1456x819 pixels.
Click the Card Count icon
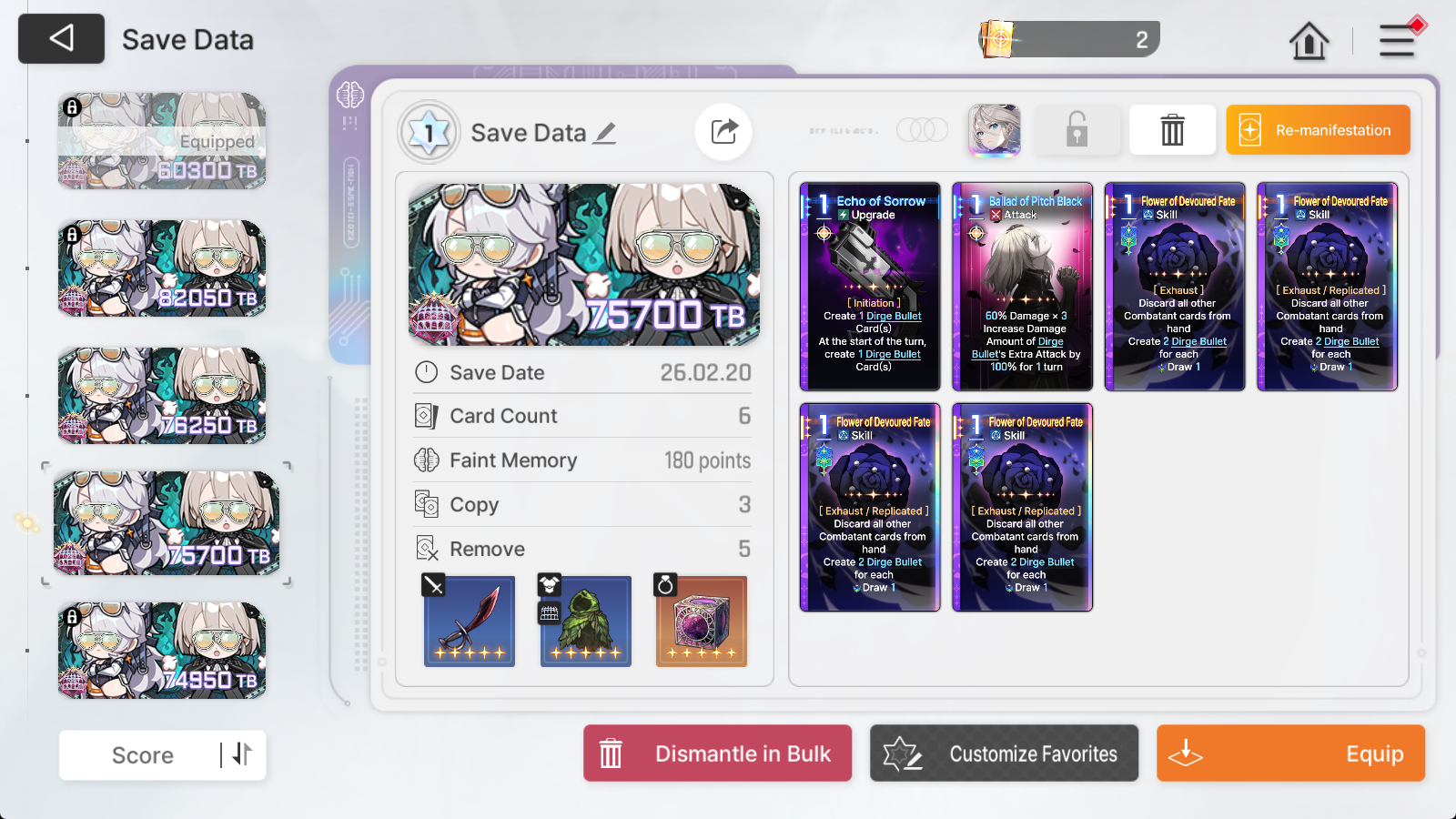[x=427, y=416]
